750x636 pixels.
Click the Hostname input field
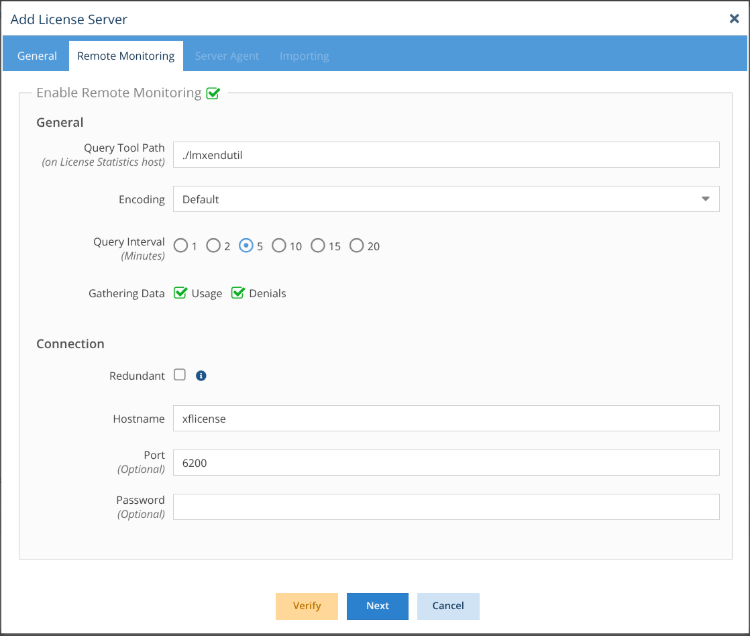446,419
